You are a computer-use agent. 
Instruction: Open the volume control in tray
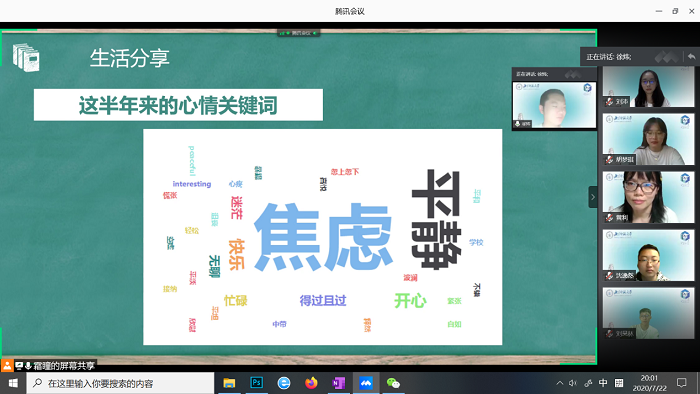click(x=573, y=383)
